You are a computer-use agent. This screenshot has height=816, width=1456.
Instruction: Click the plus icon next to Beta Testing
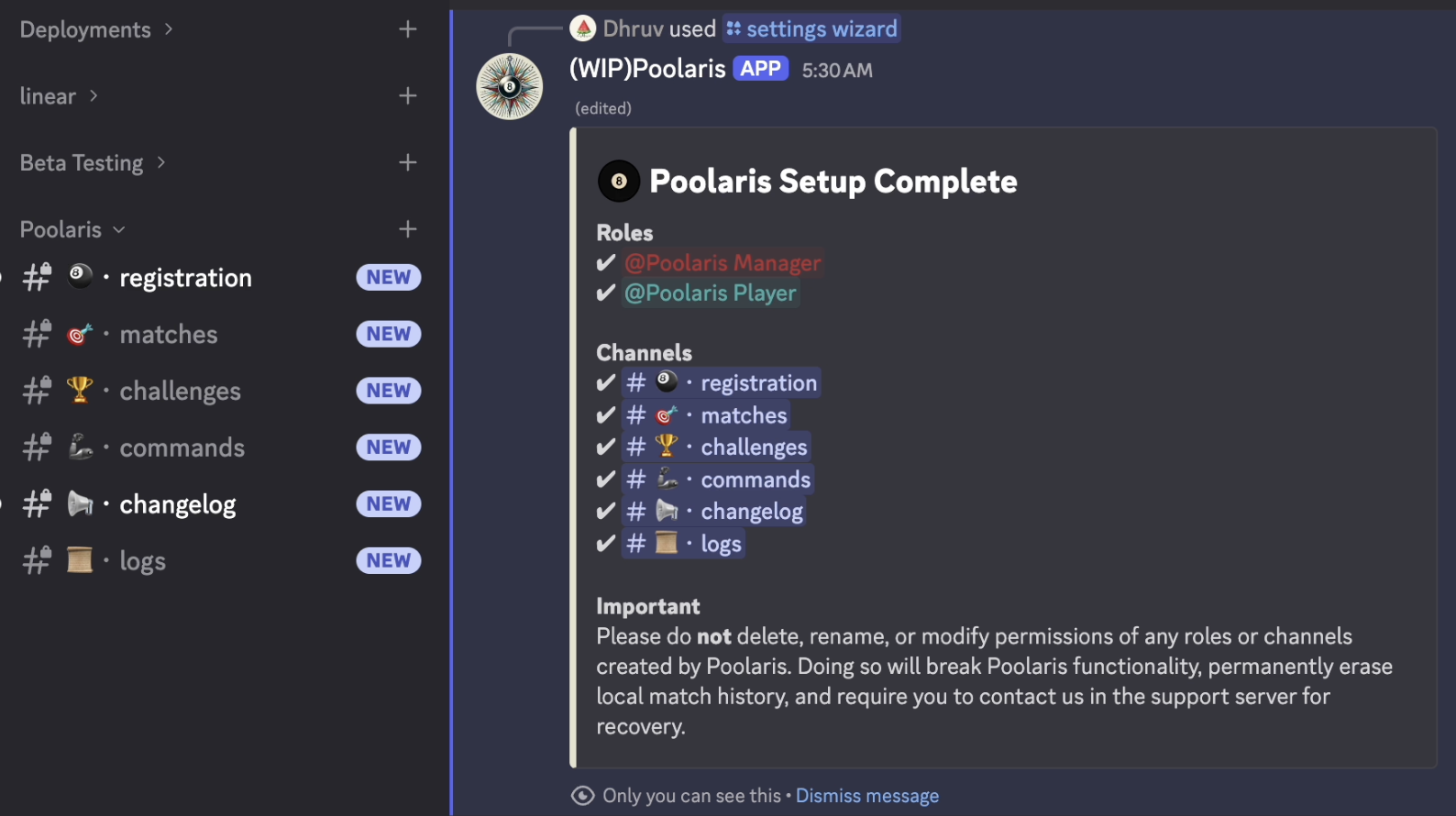click(407, 161)
